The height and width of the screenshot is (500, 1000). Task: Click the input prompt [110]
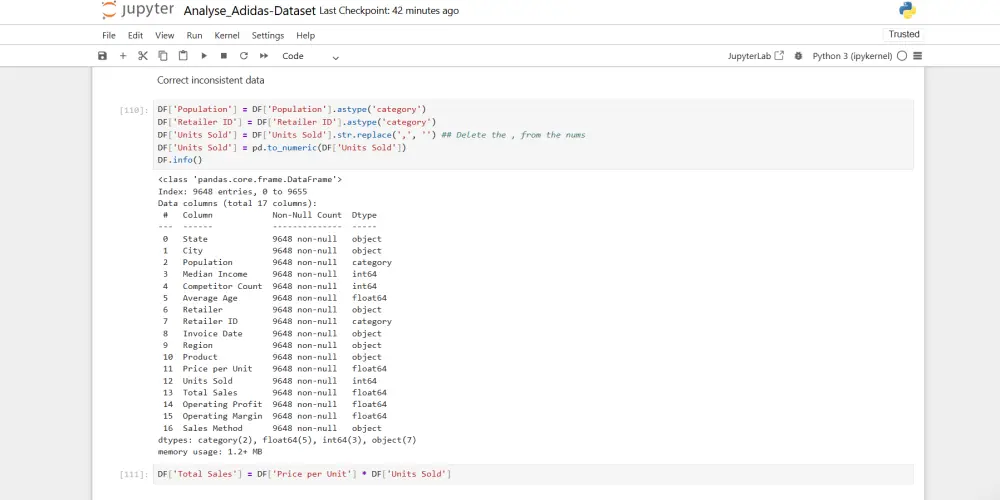point(134,110)
